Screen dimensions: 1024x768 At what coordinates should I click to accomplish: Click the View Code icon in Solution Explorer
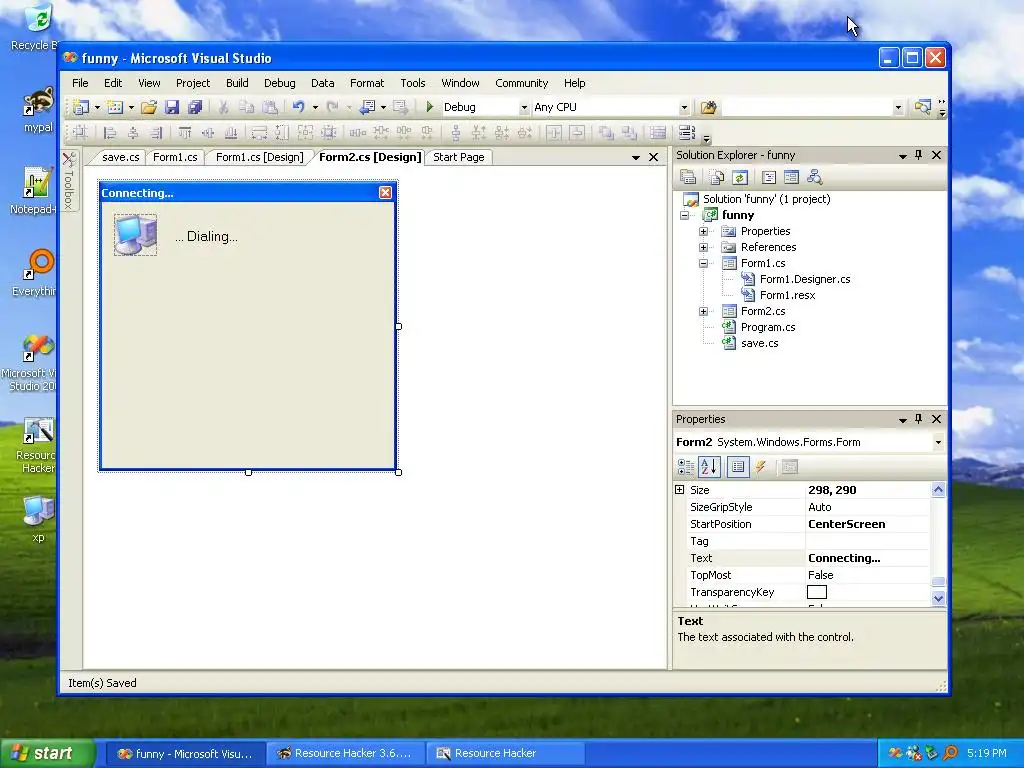[x=769, y=177]
